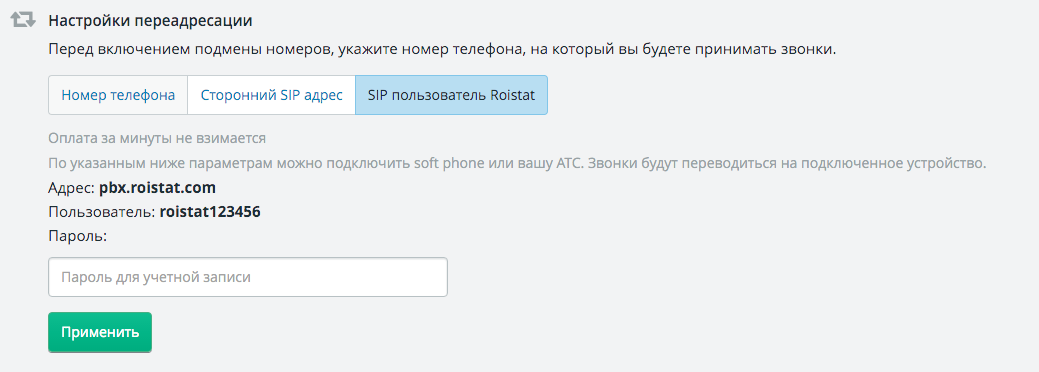Click the description line starting Перед включением
Viewport: 1039px width, 372px height.
pyautogui.click(x=443, y=50)
